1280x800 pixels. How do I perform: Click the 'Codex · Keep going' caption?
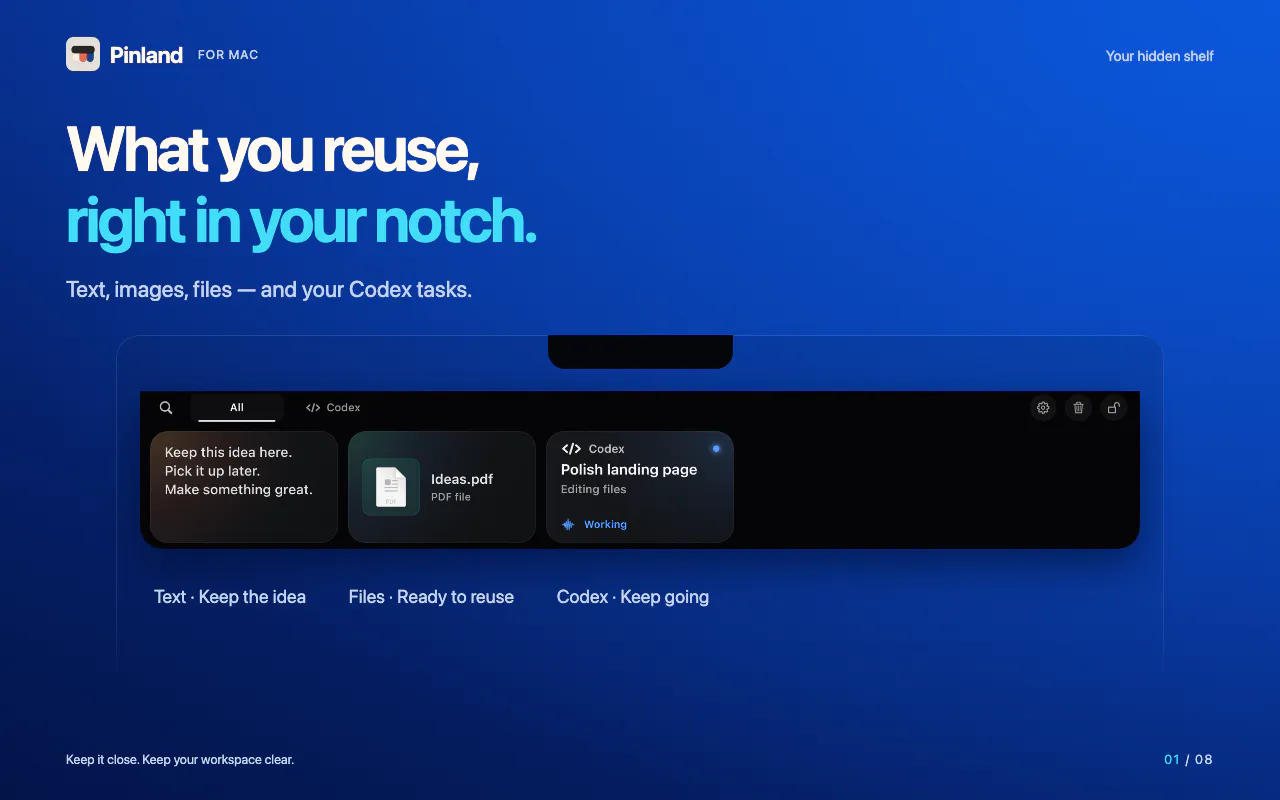[x=633, y=597]
